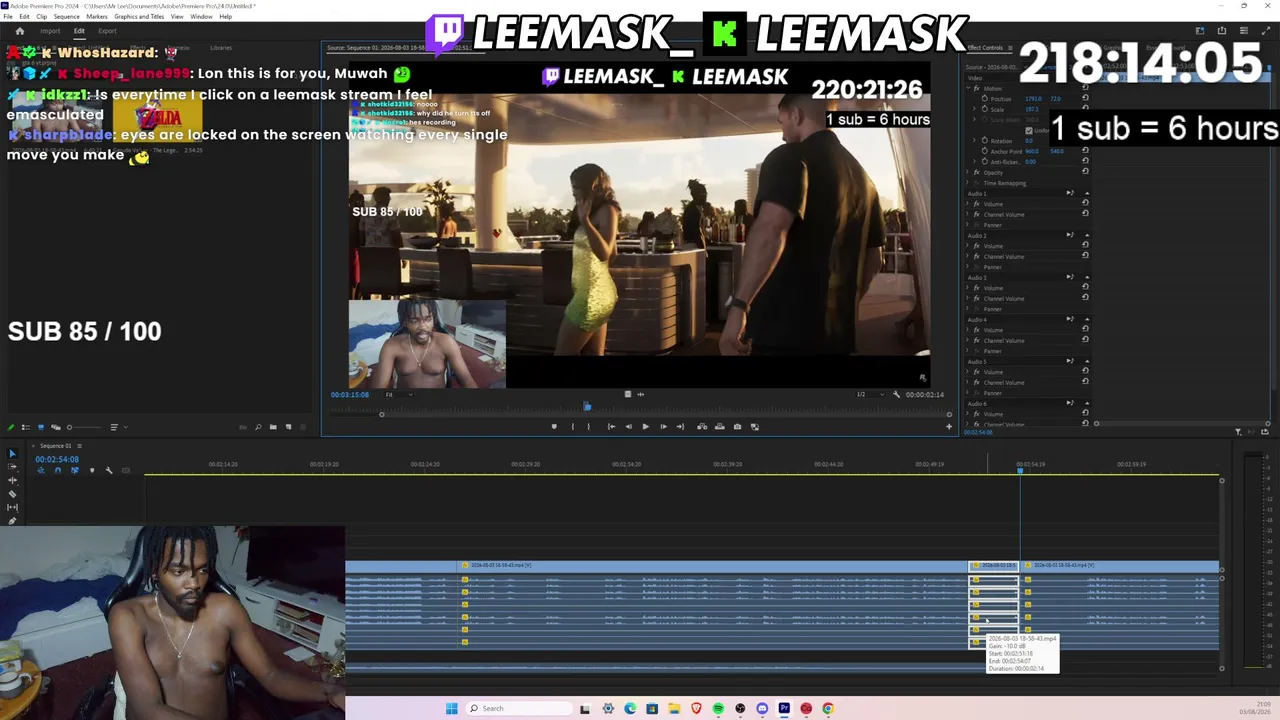Image resolution: width=1280 pixels, height=720 pixels.
Task: Select the Ripple Edit tool
Action: 12,481
